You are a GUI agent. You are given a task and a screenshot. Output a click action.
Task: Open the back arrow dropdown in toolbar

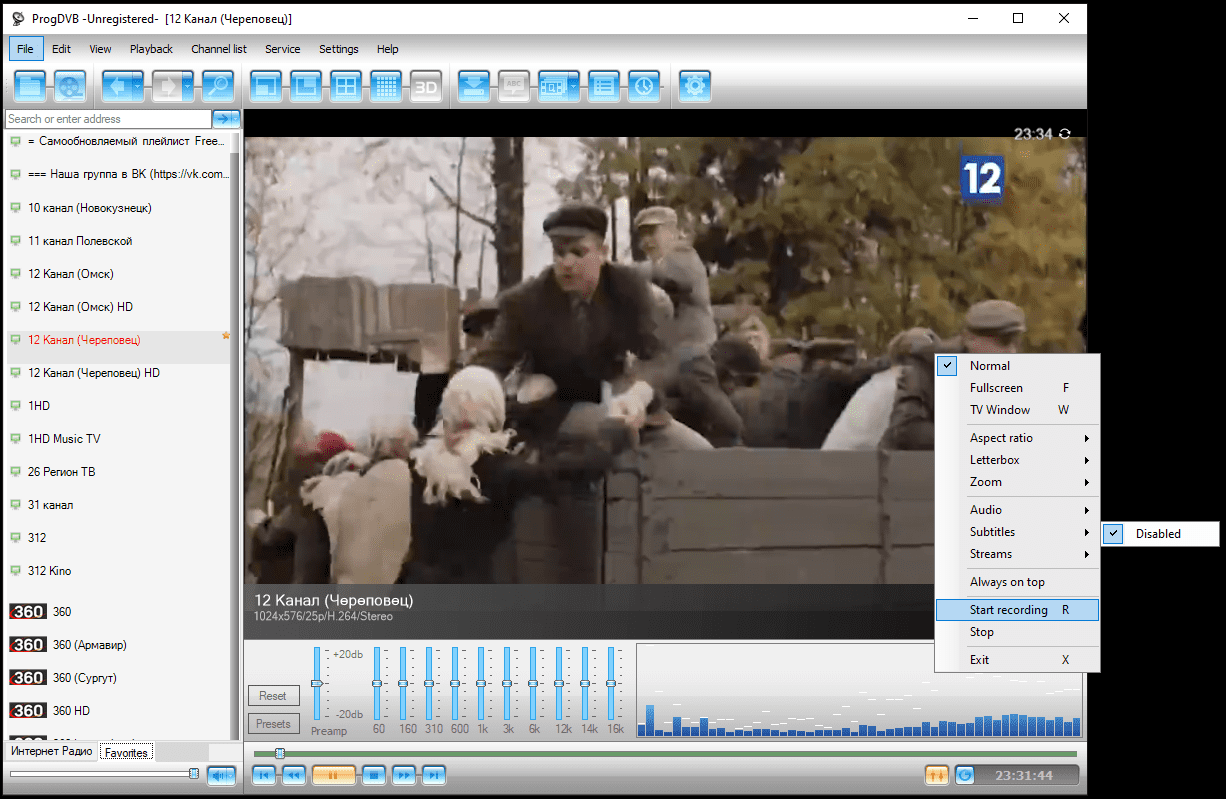(138, 87)
